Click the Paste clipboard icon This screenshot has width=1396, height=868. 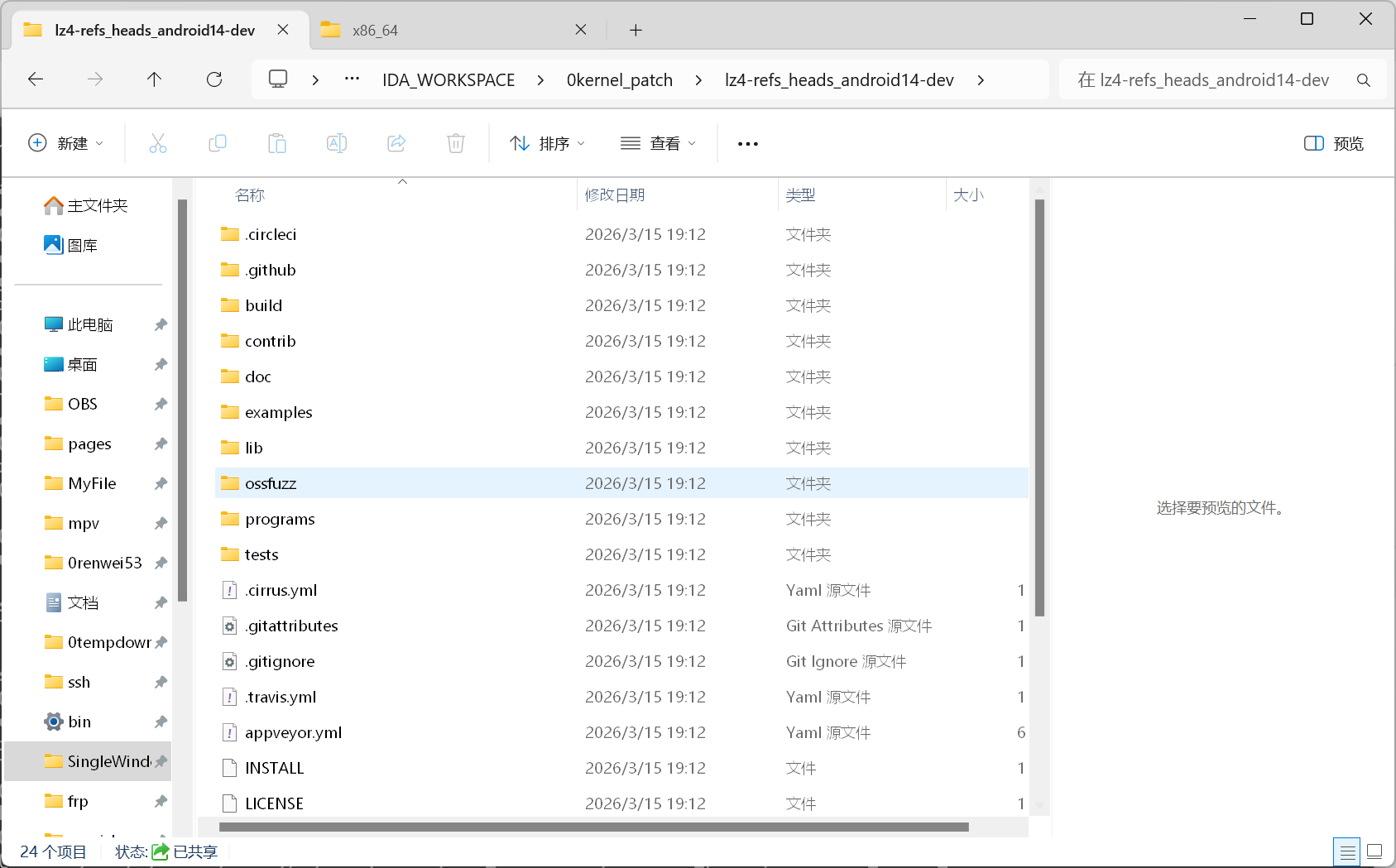tap(277, 144)
